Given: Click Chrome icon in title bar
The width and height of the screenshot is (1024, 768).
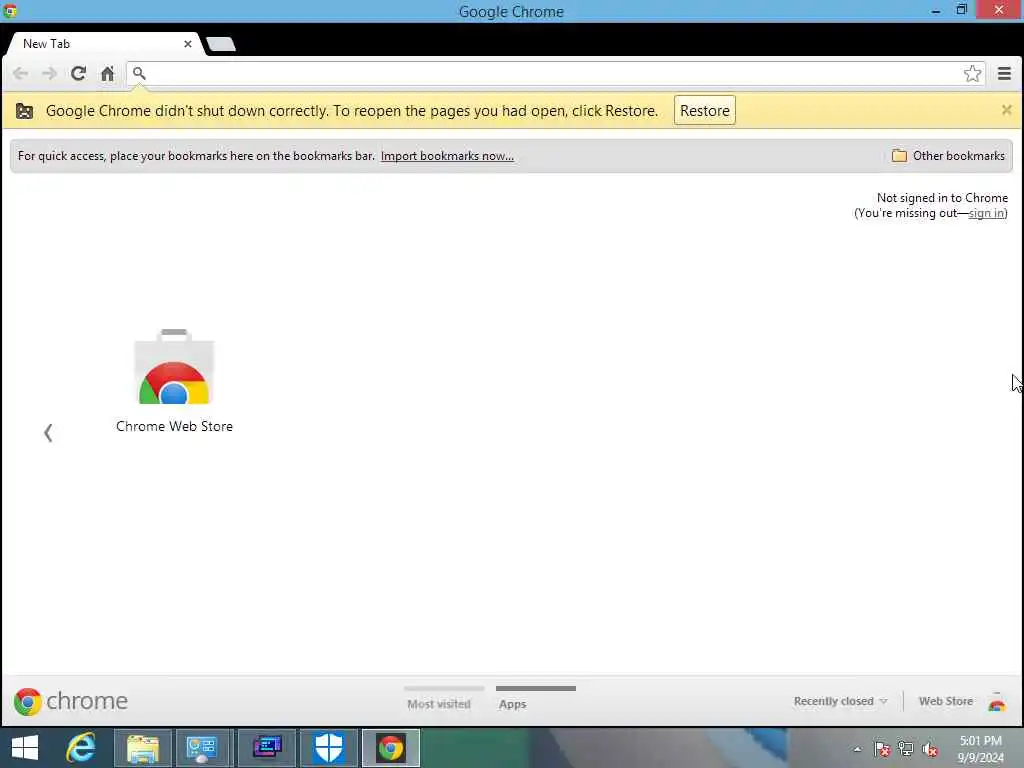Looking at the screenshot, I should (x=10, y=10).
